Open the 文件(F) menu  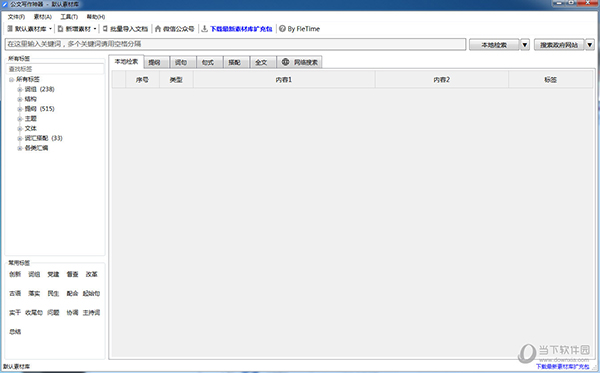click(x=16, y=17)
